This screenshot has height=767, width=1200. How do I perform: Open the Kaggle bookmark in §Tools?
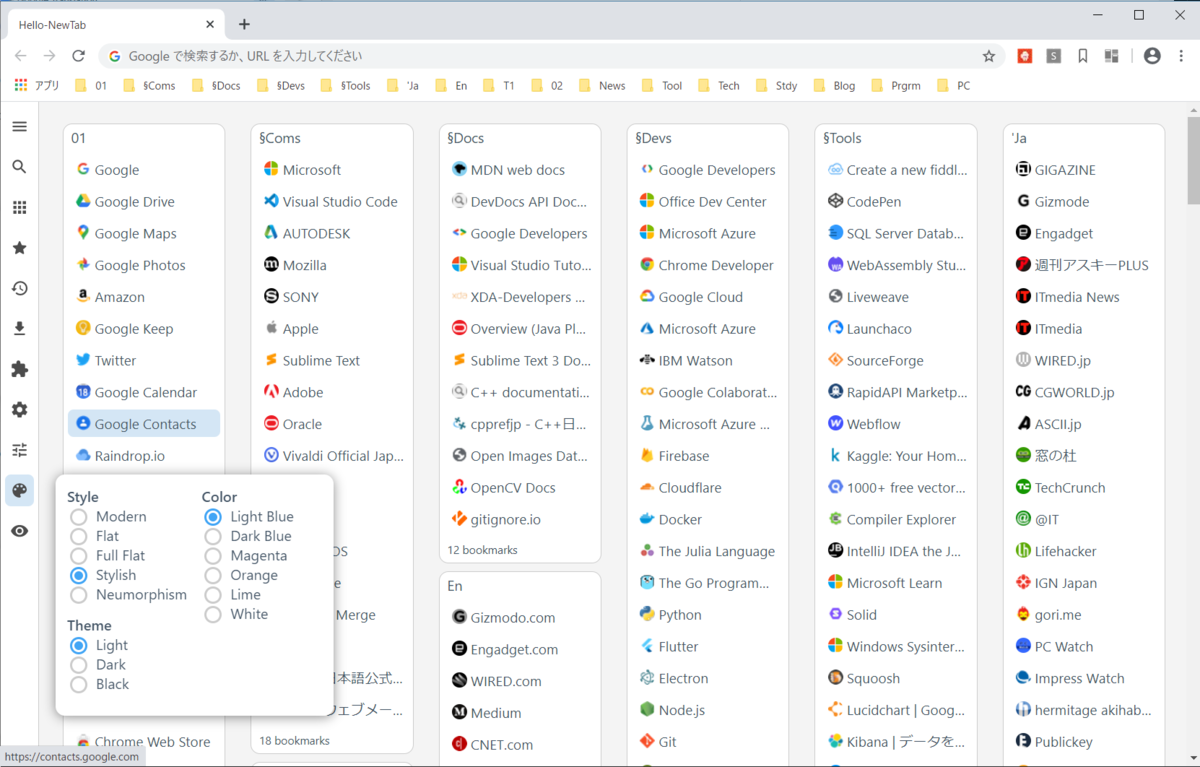pos(896,456)
